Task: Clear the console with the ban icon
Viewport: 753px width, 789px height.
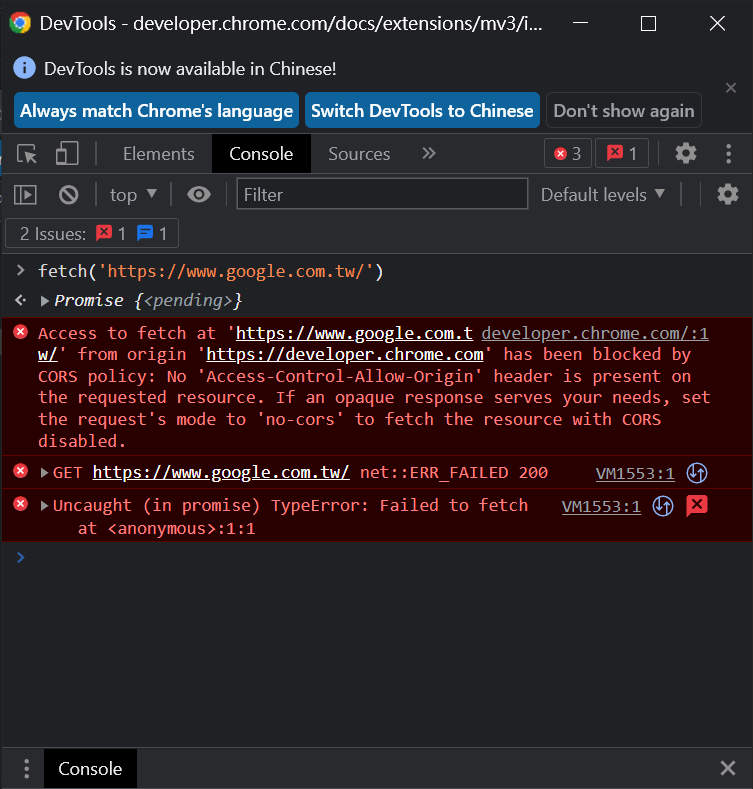Action: point(68,195)
